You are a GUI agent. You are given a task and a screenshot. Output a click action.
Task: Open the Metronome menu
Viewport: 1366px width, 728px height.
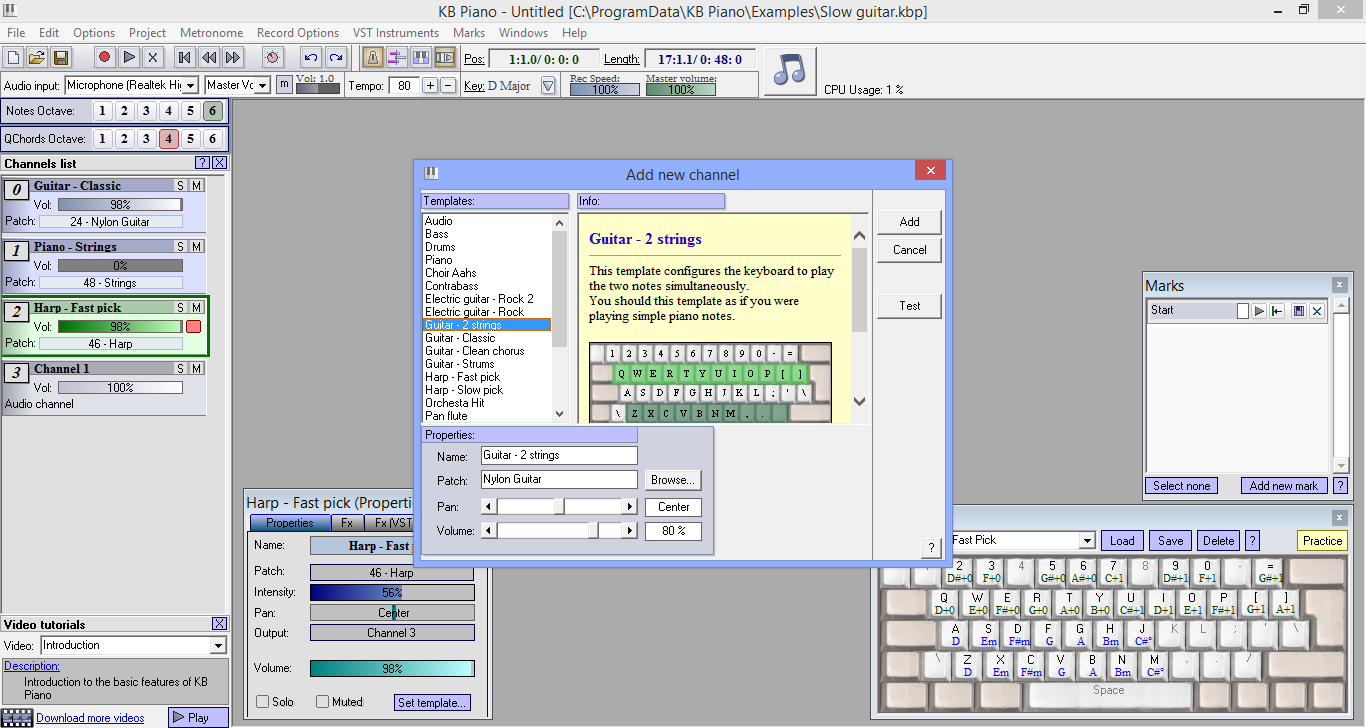pos(210,33)
